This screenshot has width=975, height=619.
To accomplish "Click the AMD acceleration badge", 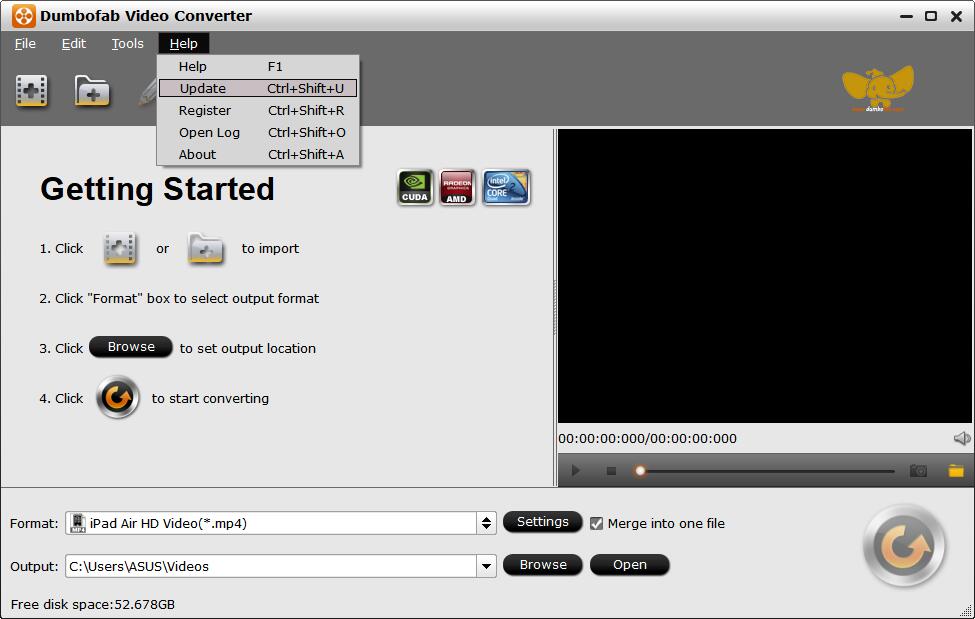I will (457, 187).
